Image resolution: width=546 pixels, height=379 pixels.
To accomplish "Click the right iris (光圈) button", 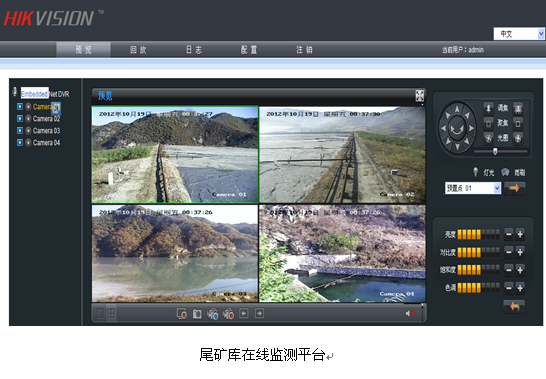I will click(518, 138).
